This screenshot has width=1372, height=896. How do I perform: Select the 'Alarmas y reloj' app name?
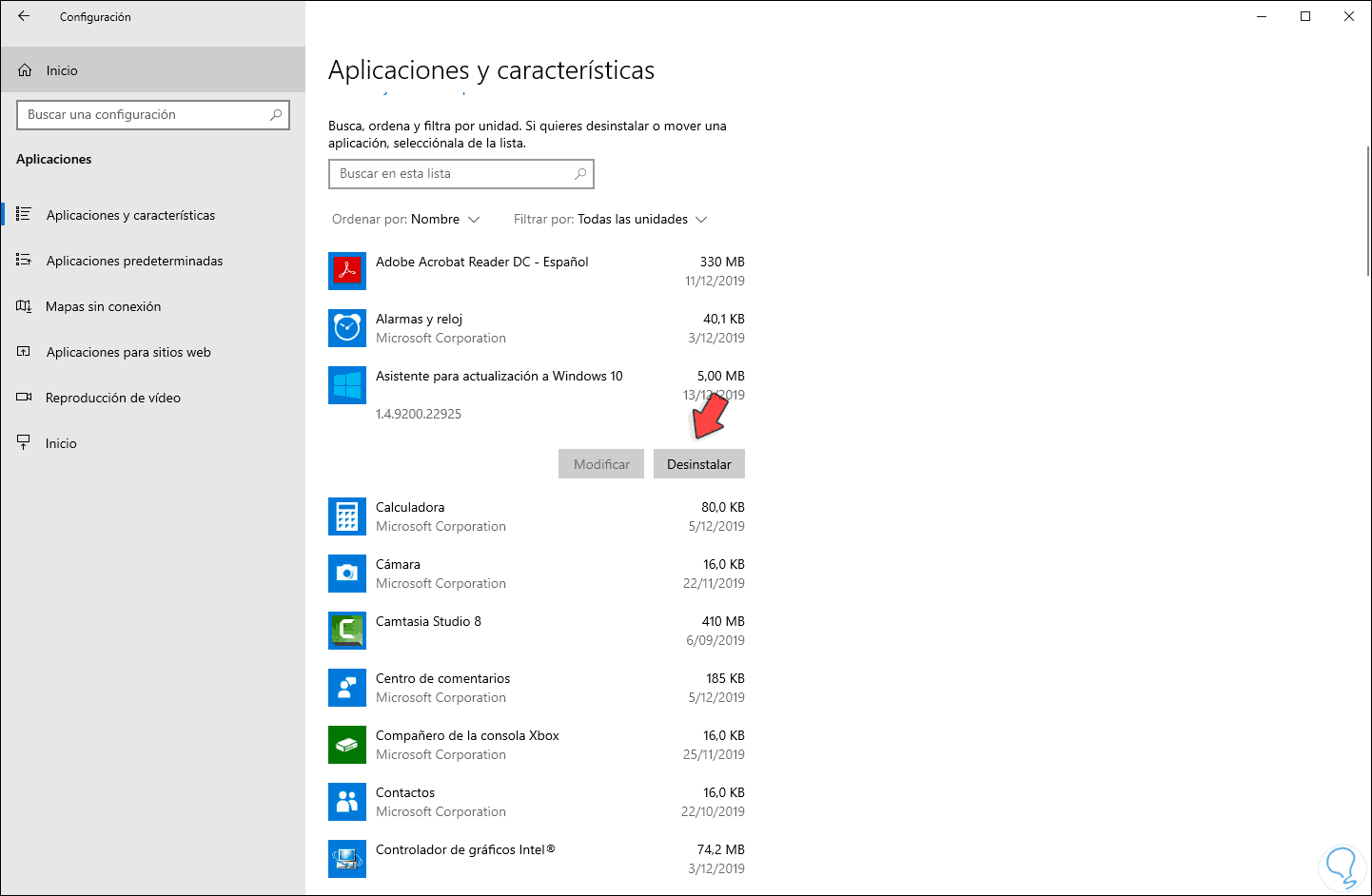click(x=420, y=319)
